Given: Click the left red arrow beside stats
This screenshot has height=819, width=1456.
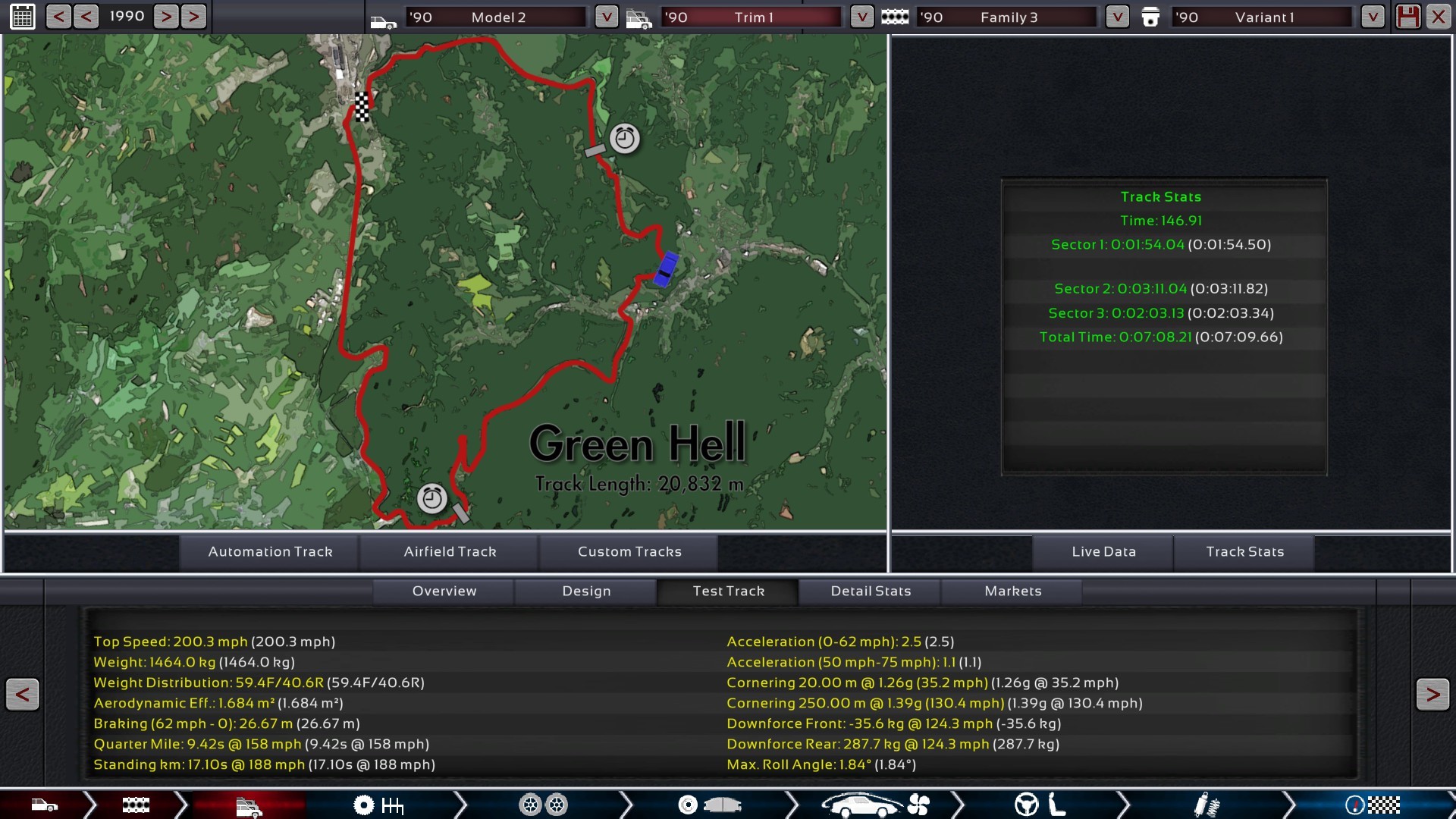Looking at the screenshot, I should [23, 694].
